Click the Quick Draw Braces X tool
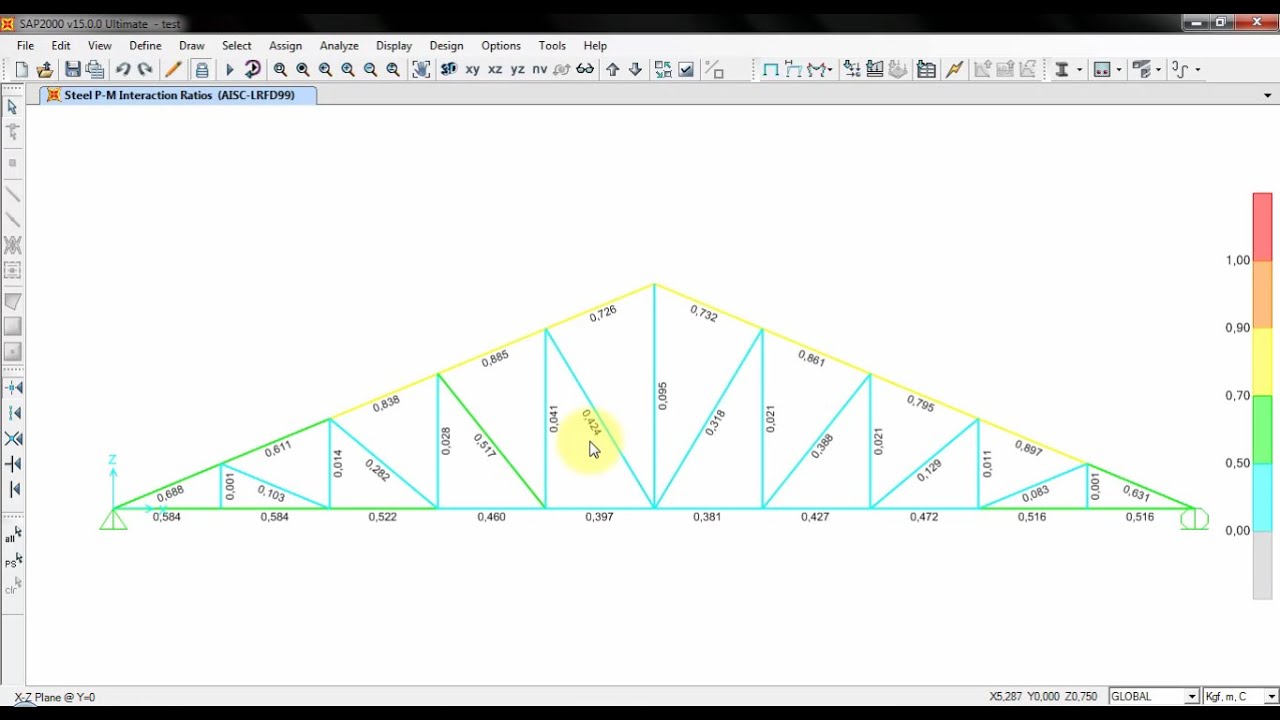This screenshot has height=720, width=1280. 13,245
